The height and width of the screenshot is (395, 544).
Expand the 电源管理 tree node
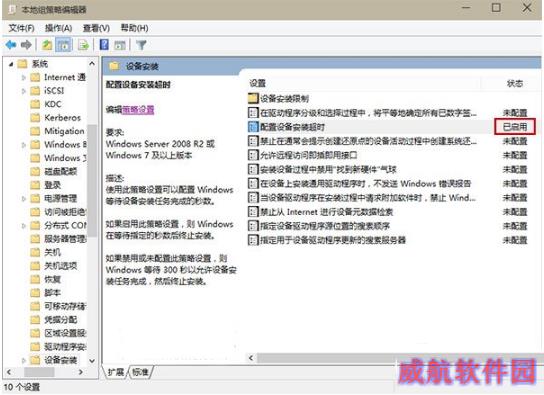coord(24,199)
